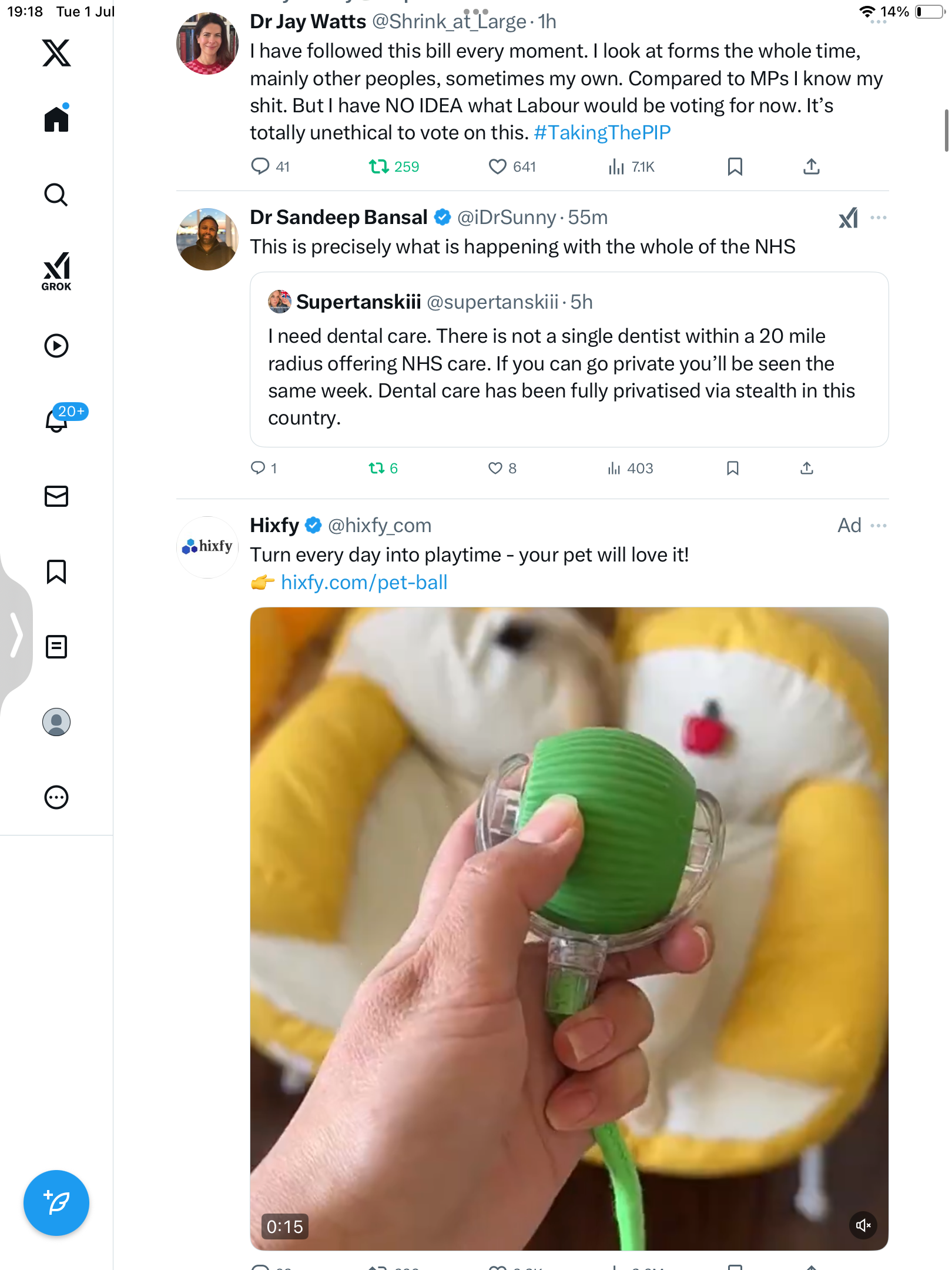Expand the sidebar More menu
The height and width of the screenshot is (1270, 952).
56,797
